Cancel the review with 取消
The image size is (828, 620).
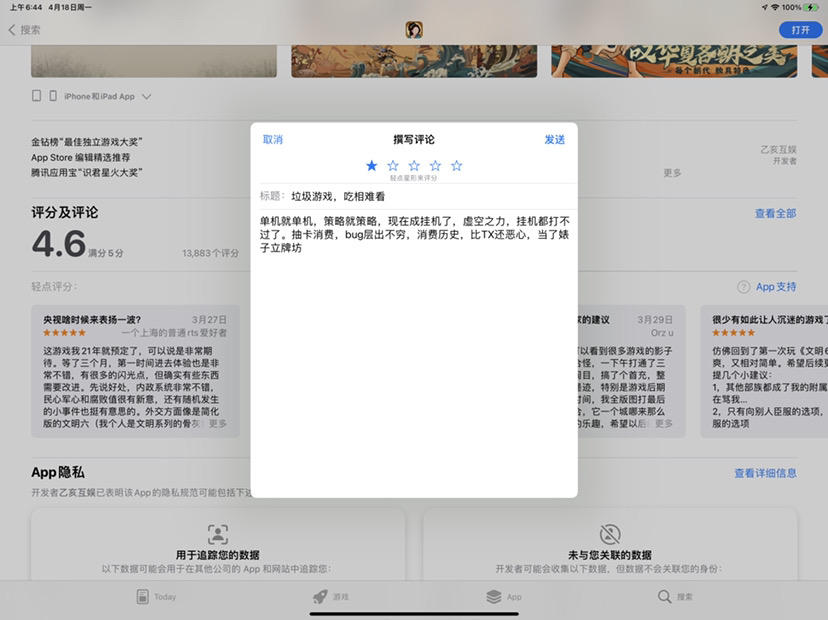(x=273, y=139)
